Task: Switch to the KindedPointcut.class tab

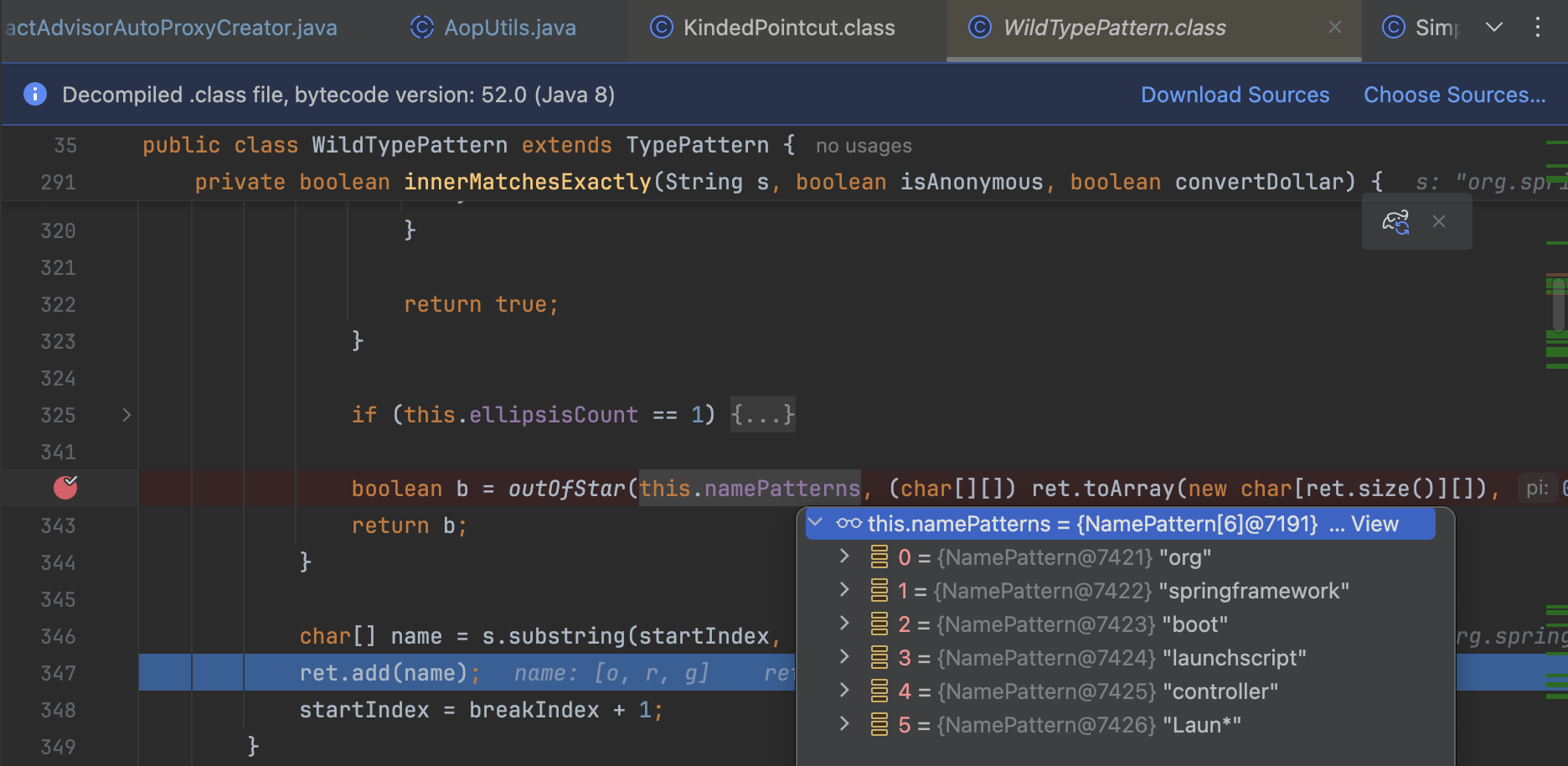Action: [x=772, y=28]
